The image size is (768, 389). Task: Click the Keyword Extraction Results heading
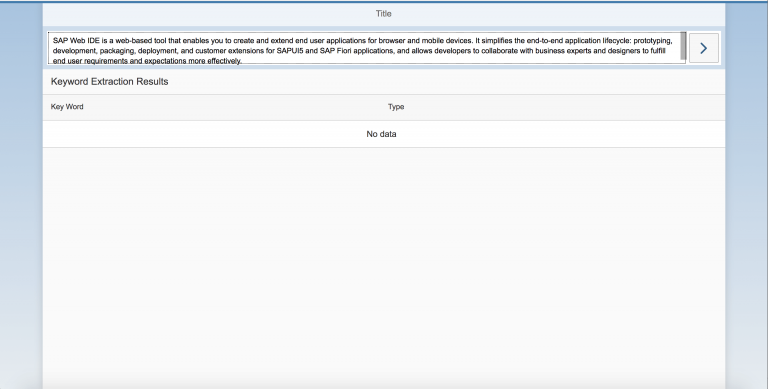coord(110,82)
